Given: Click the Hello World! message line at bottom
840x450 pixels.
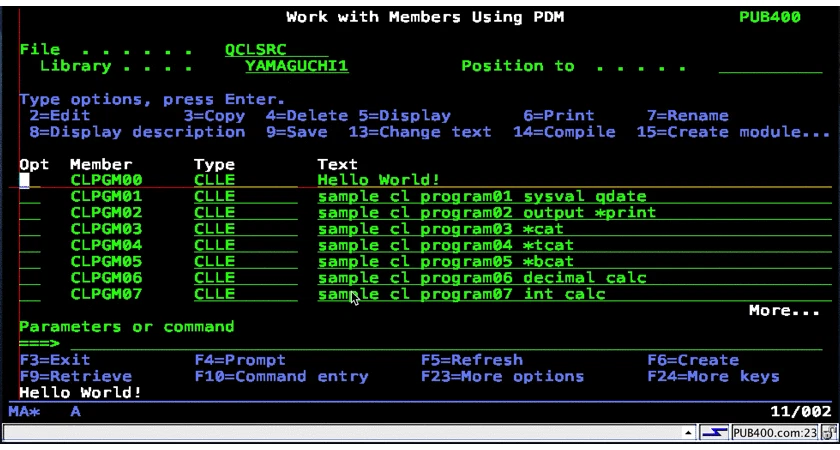Looking at the screenshot, I should click(80, 393).
